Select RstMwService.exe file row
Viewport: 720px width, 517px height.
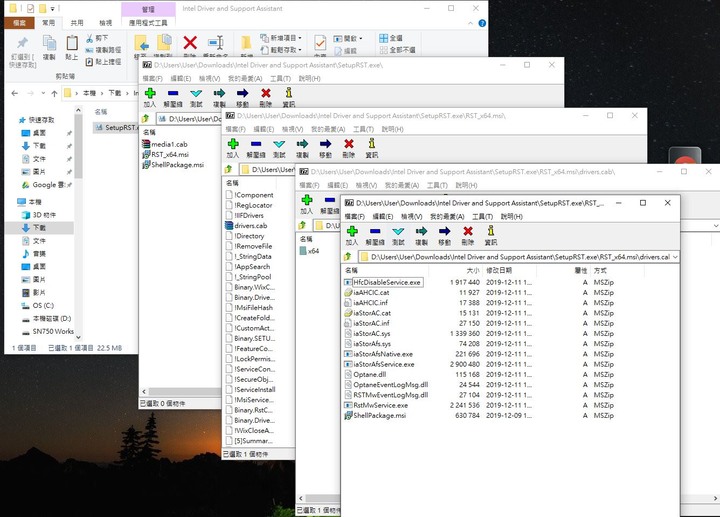[x=380, y=405]
